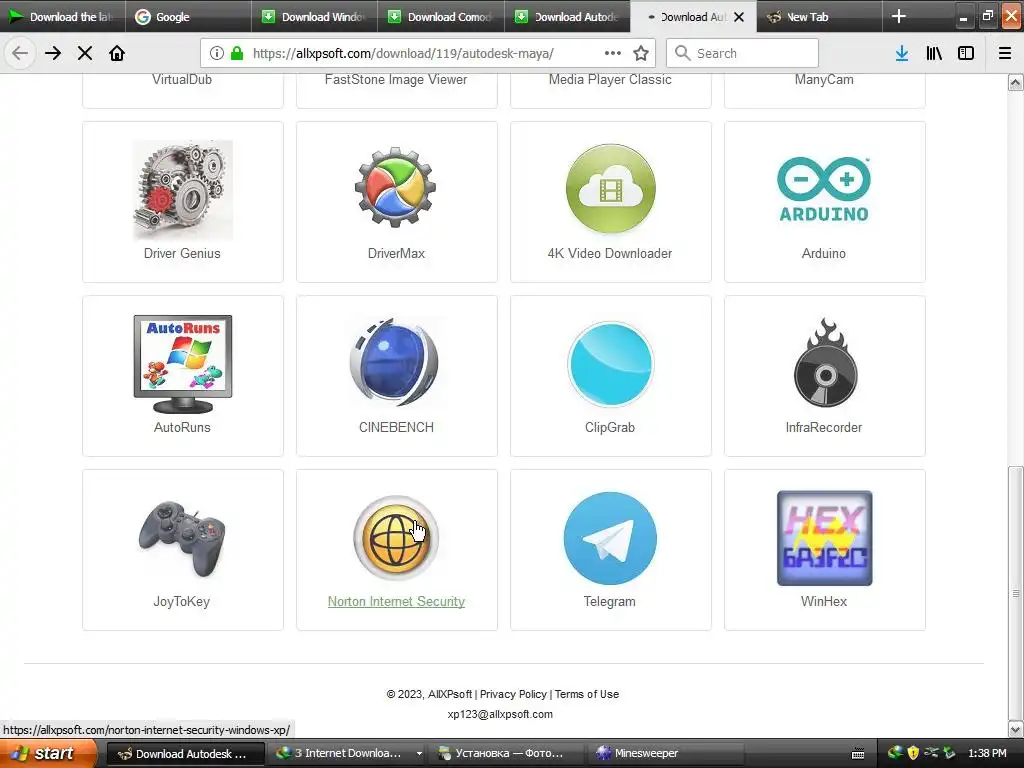Click the page scrollbar down arrow
The height and width of the screenshot is (768, 1024).
pos(1016,729)
